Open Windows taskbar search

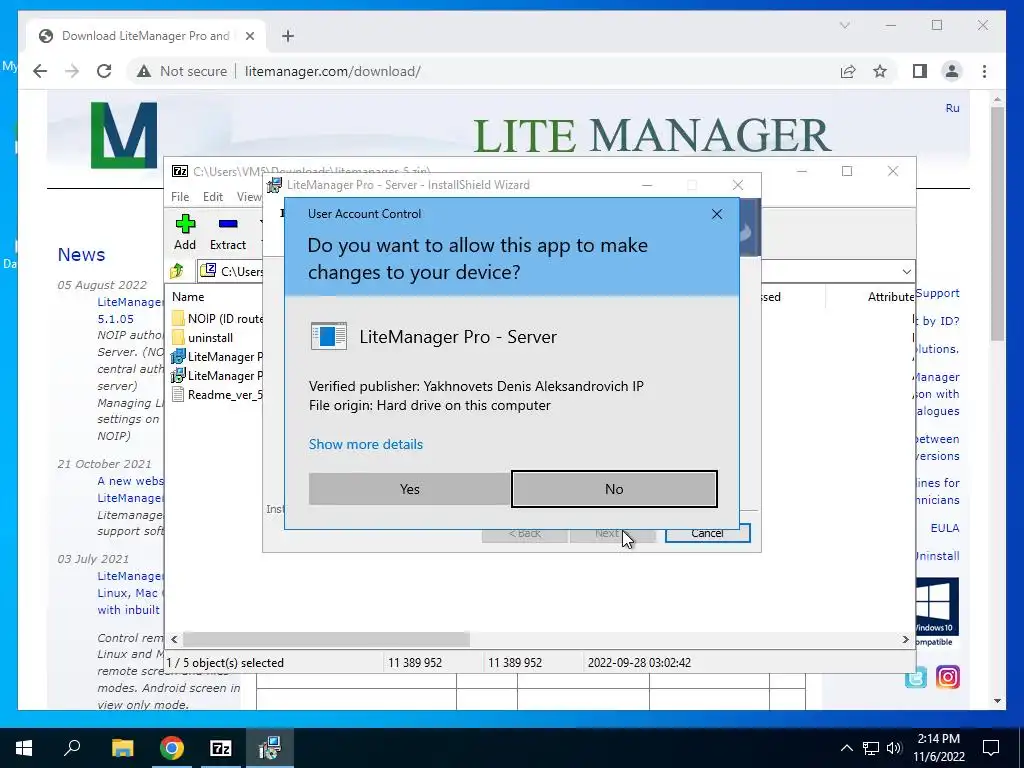pos(72,748)
